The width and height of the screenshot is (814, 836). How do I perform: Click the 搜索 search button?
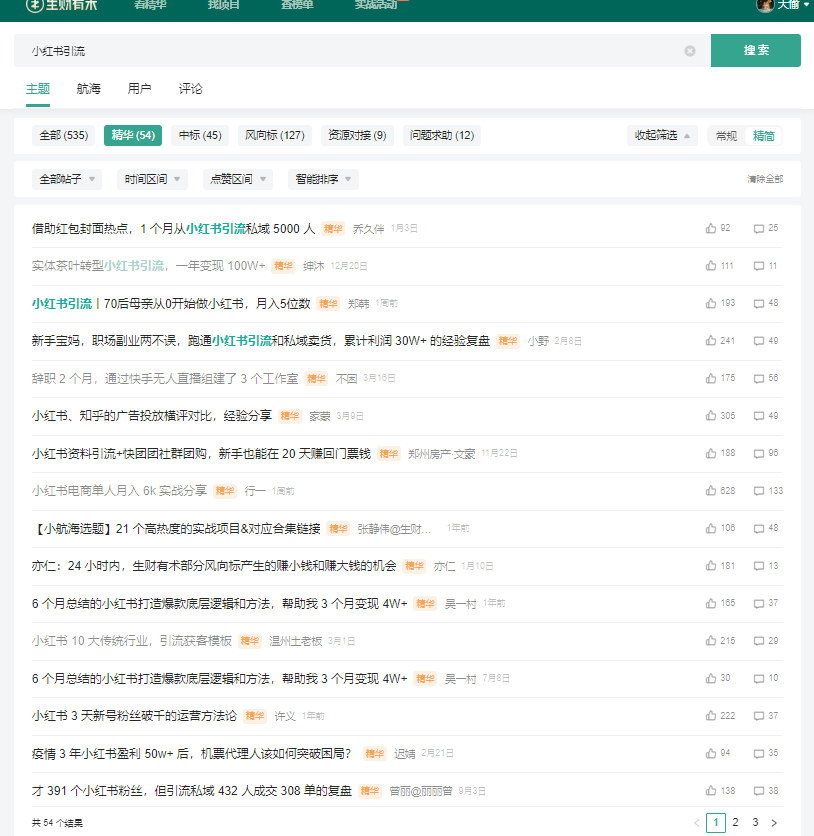[755, 50]
